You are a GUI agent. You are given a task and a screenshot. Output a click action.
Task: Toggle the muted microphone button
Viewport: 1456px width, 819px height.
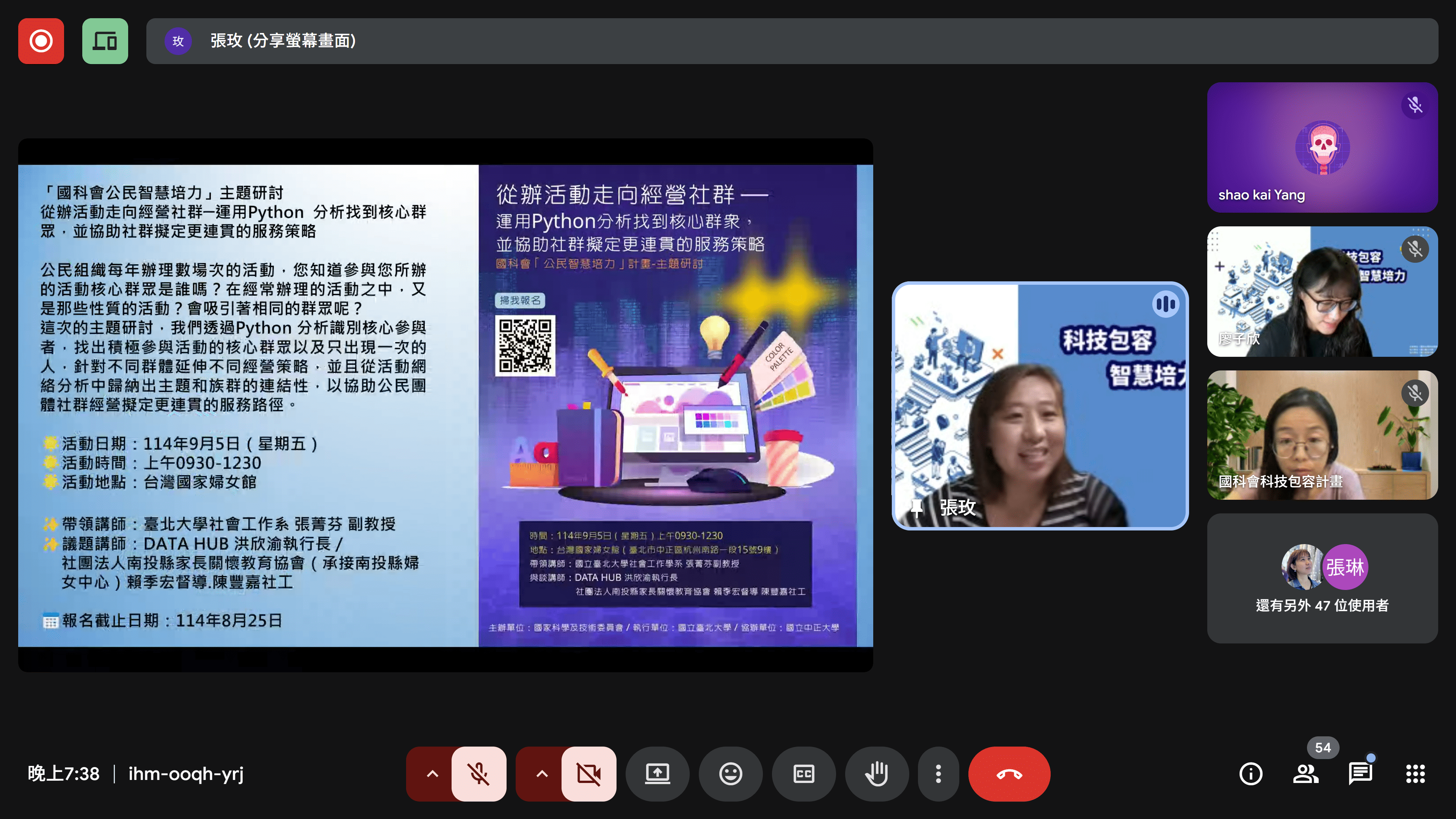point(479,773)
